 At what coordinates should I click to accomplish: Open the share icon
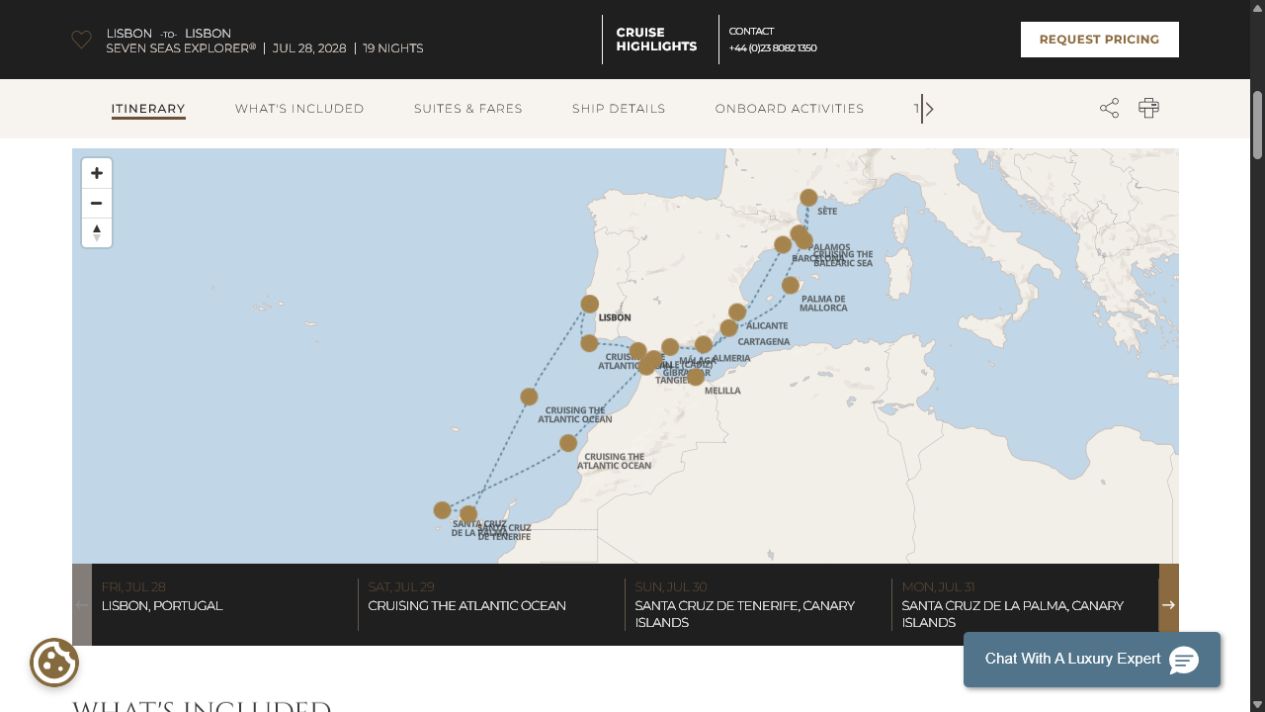(x=1109, y=108)
